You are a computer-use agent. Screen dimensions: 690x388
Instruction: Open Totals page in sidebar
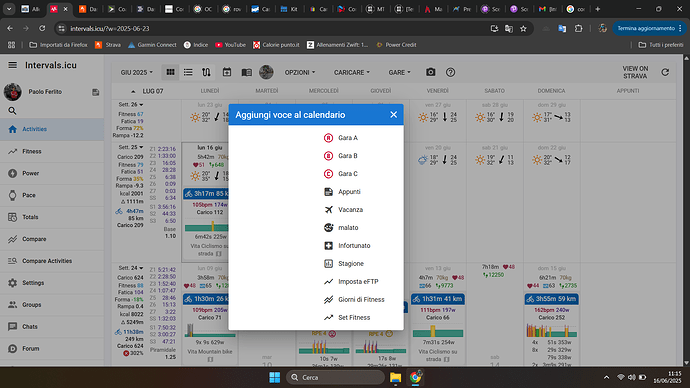click(52, 217)
